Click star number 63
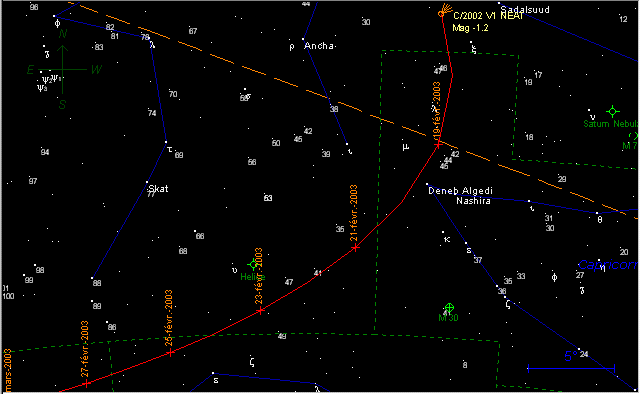The height and width of the screenshot is (394, 640). [268, 198]
